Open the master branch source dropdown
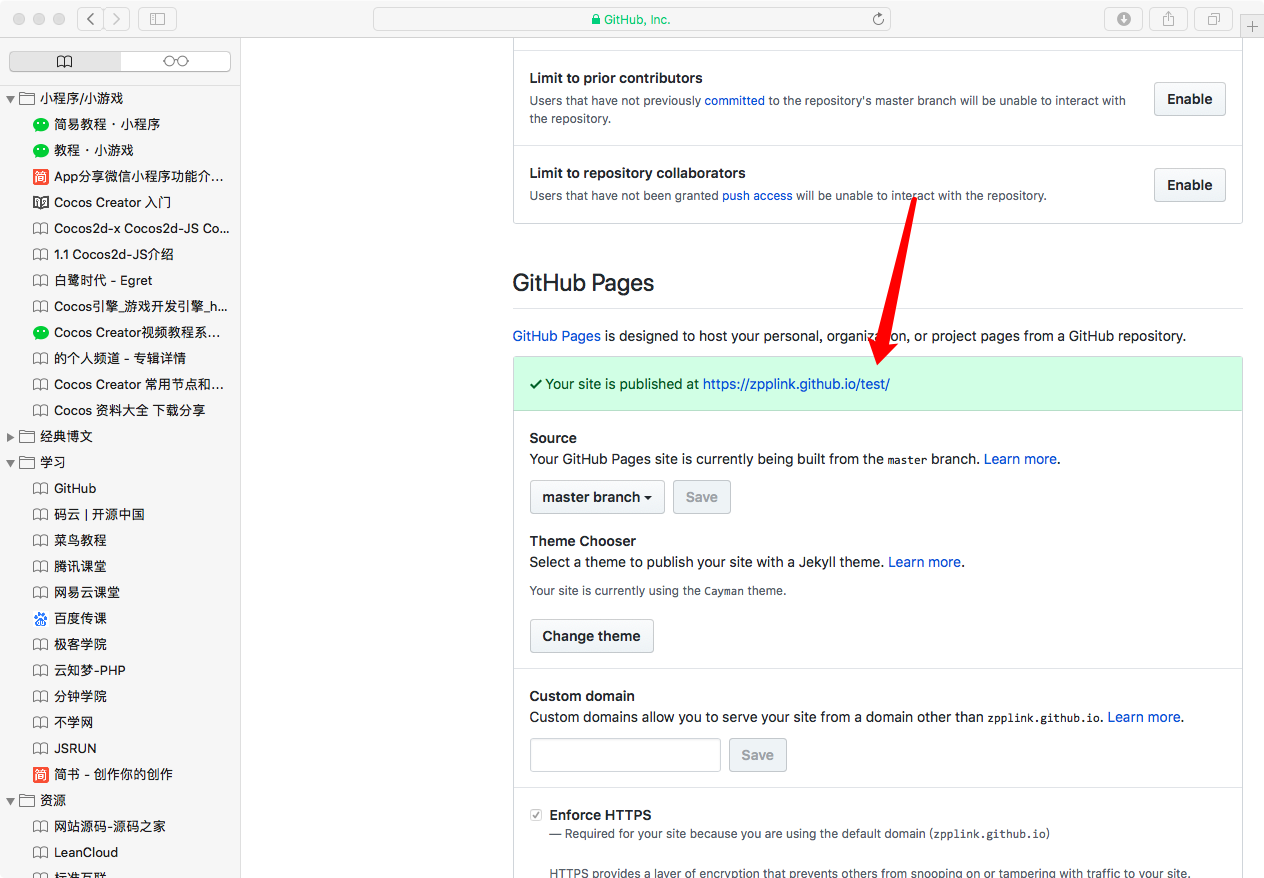1264x878 pixels. coord(597,497)
